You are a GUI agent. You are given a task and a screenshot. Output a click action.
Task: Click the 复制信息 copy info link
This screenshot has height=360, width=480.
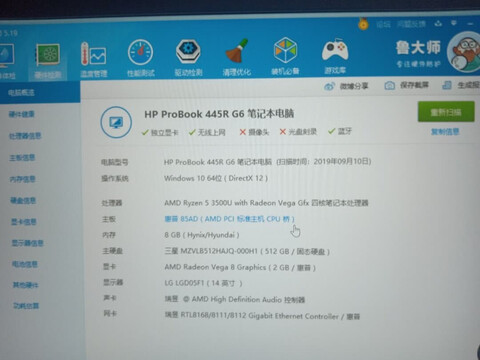point(445,132)
